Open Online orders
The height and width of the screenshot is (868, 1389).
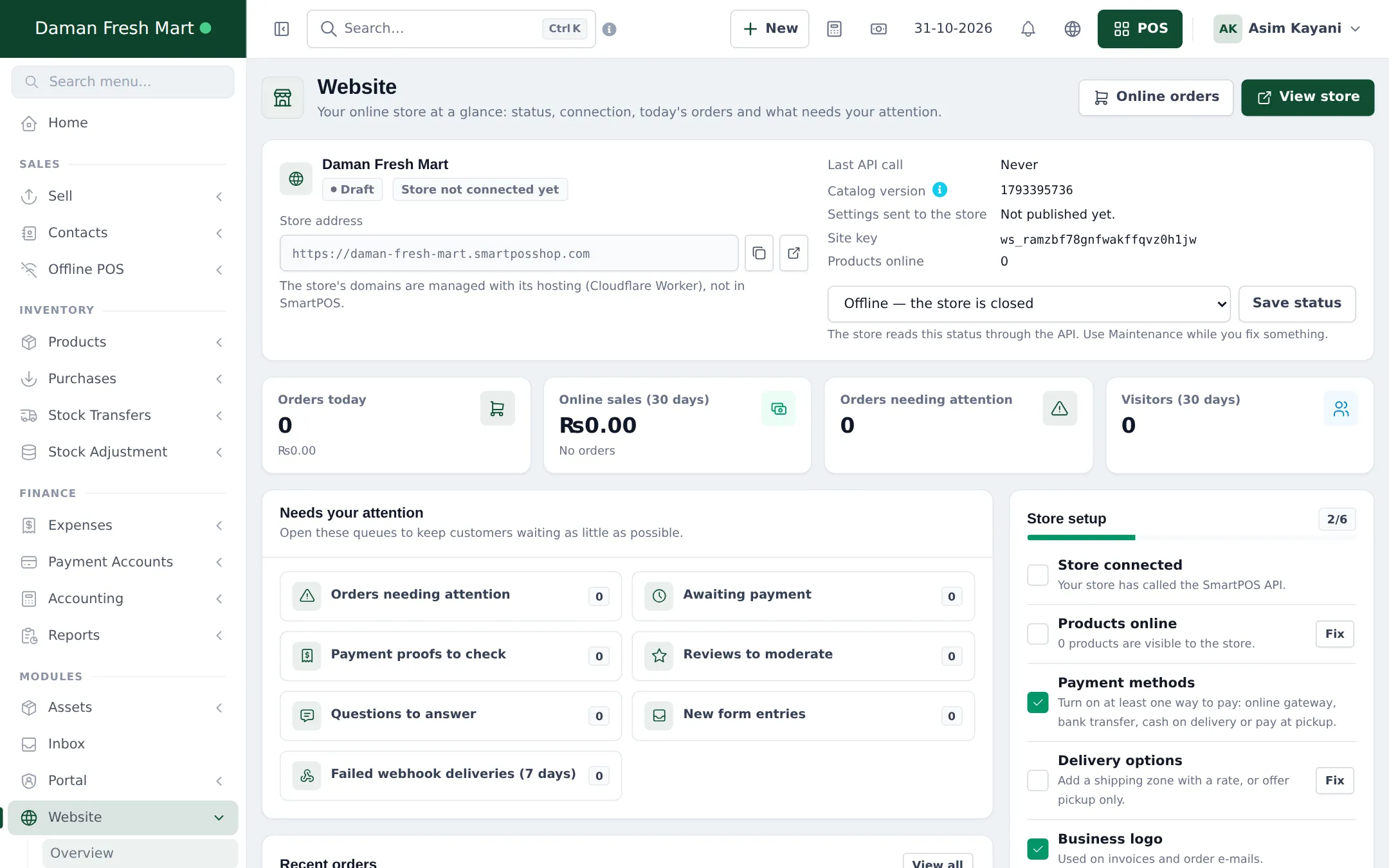click(1156, 97)
